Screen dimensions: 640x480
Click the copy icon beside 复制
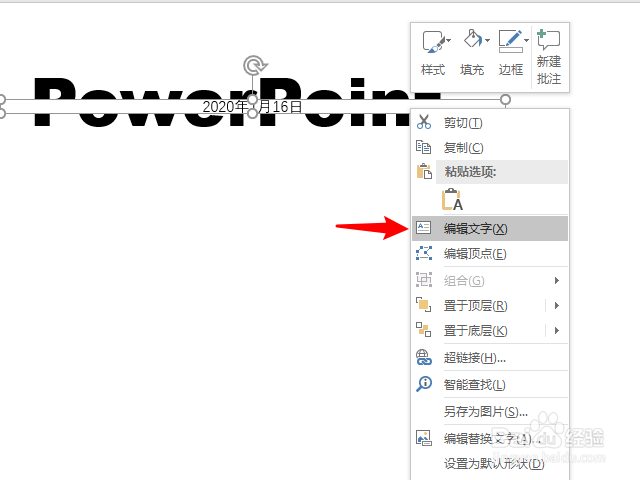point(424,147)
